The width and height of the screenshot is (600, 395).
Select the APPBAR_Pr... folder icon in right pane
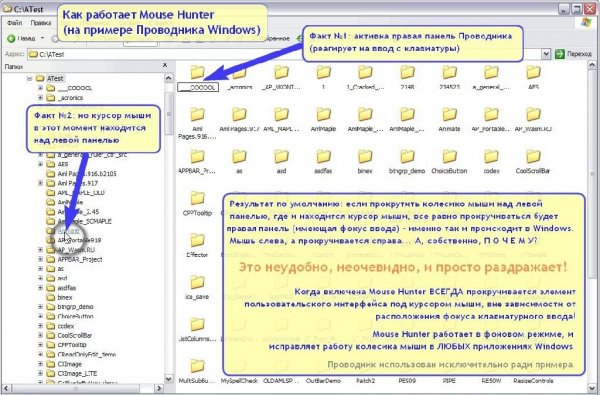(198, 156)
